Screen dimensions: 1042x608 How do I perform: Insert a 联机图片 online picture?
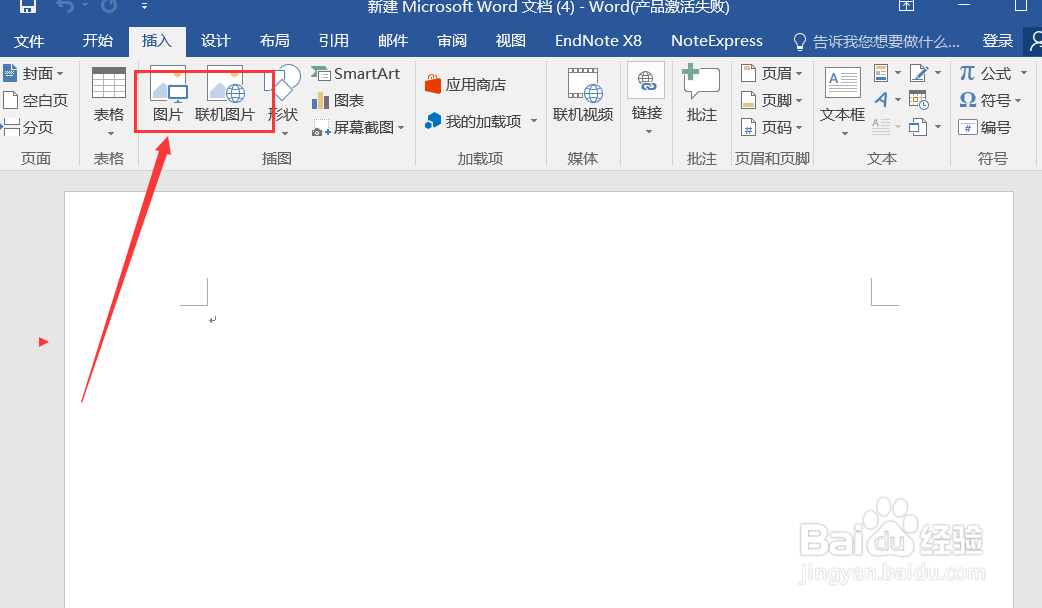coord(225,94)
